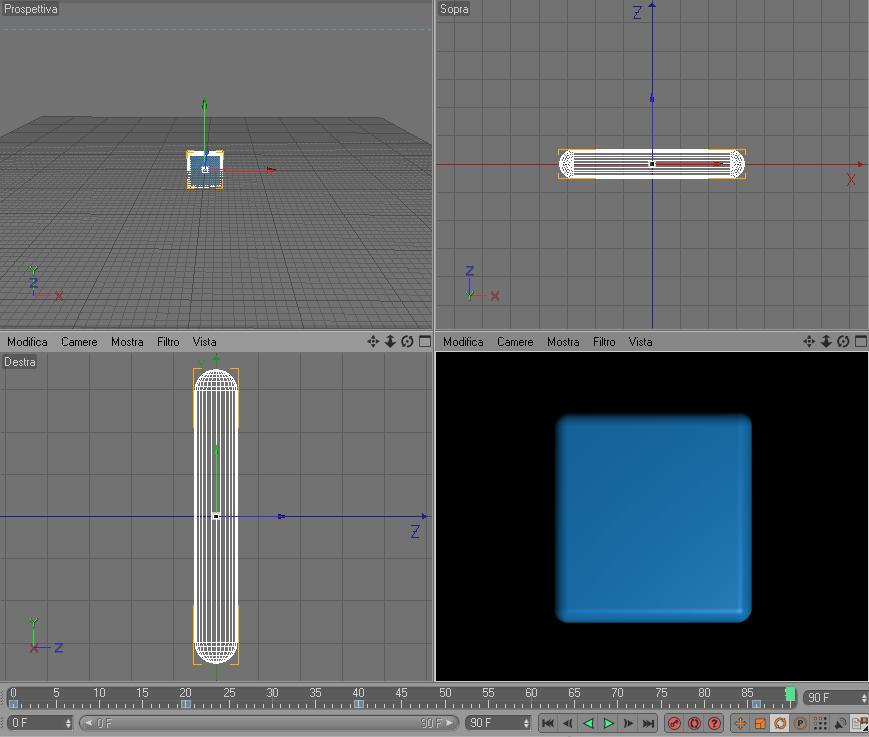Click object center point in Sopra view
Image resolution: width=869 pixels, height=737 pixels.
(652, 164)
